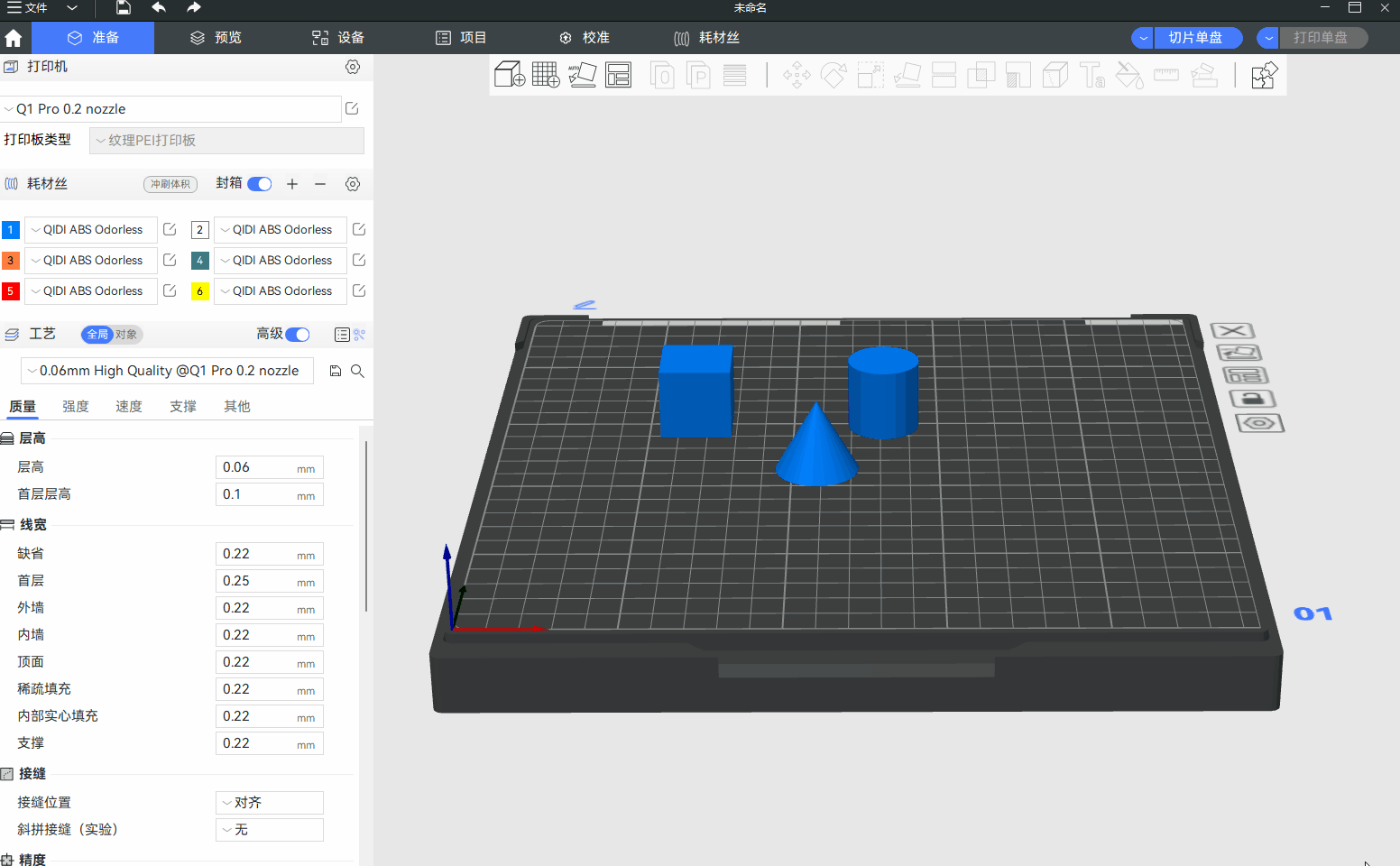Click the Add model cube icon

[x=510, y=75]
